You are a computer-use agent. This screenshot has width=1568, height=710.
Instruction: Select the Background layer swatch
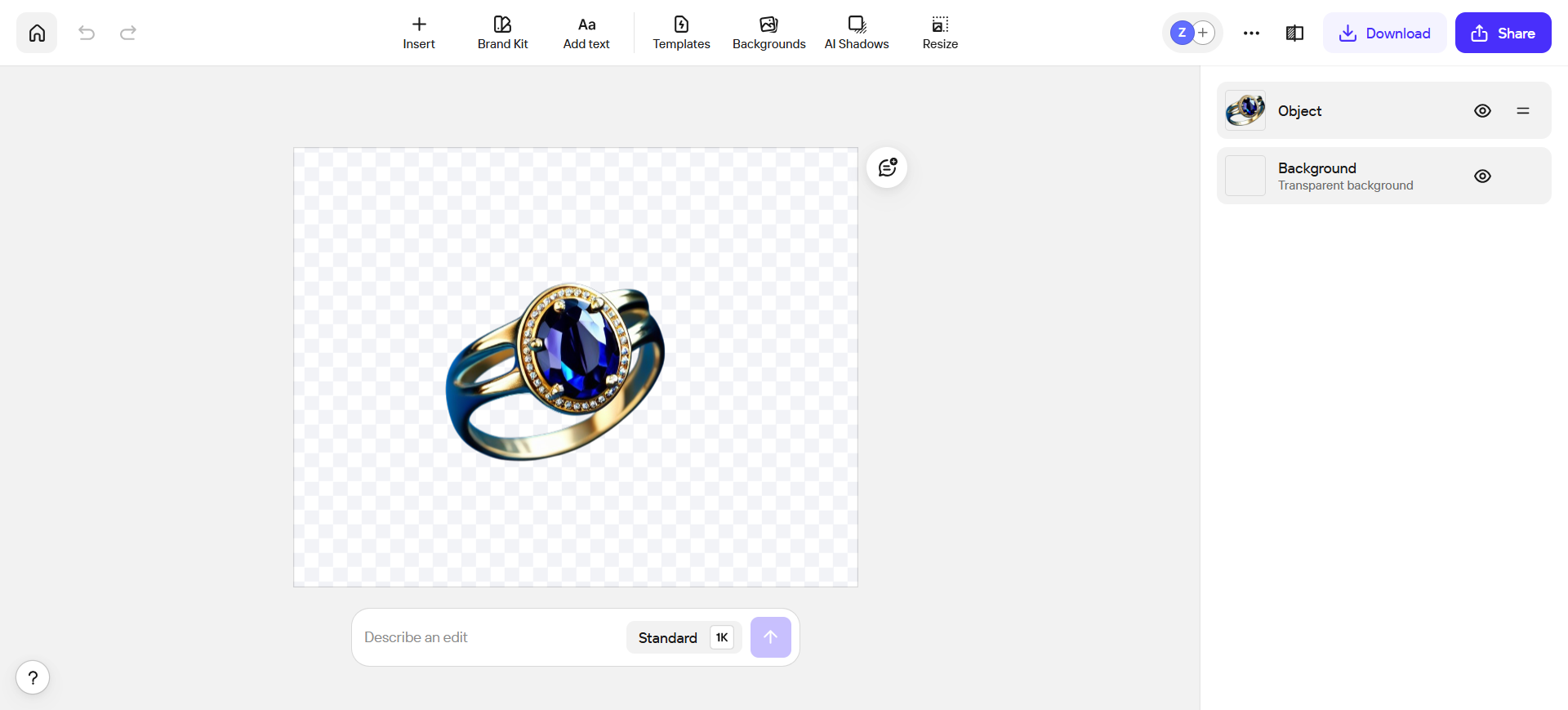click(x=1245, y=176)
